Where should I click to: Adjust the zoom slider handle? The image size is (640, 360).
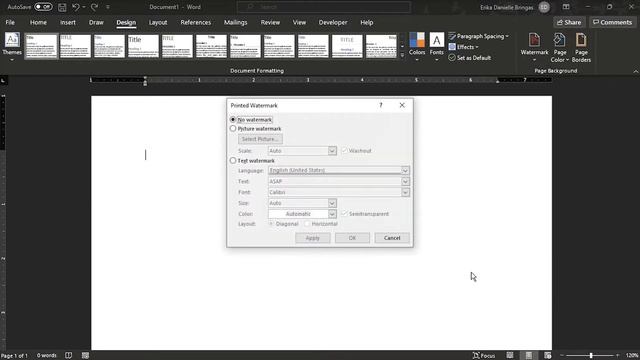(591, 356)
